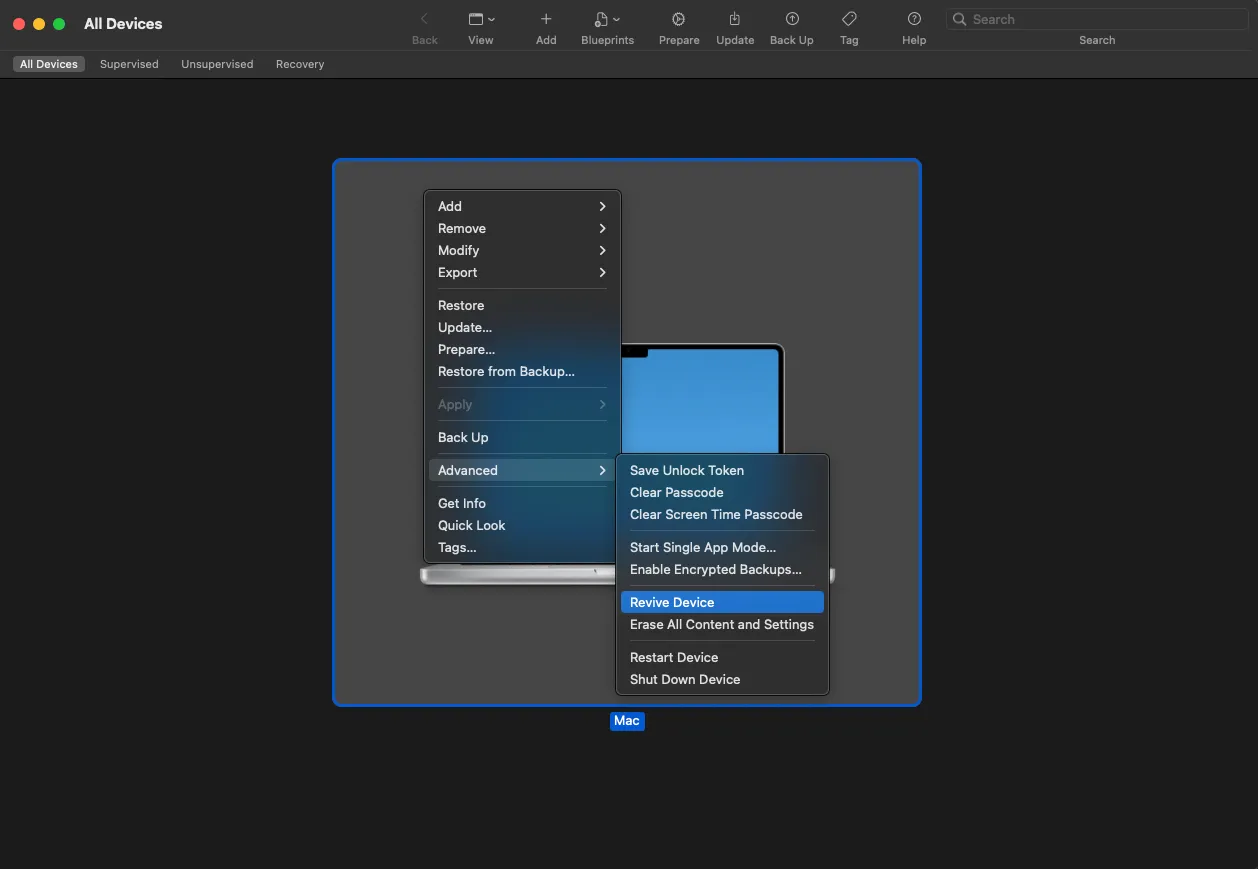Switch to the Recovery tab

point(300,64)
